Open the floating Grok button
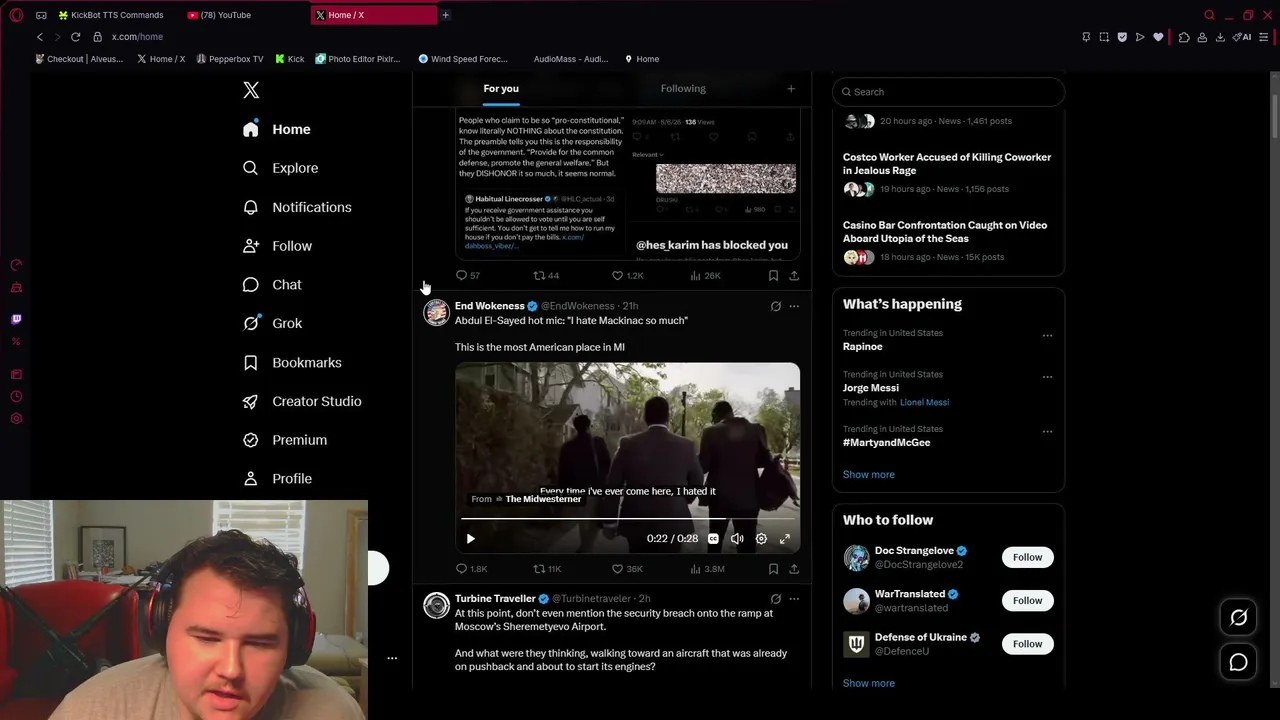1280x720 pixels. 1238,618
